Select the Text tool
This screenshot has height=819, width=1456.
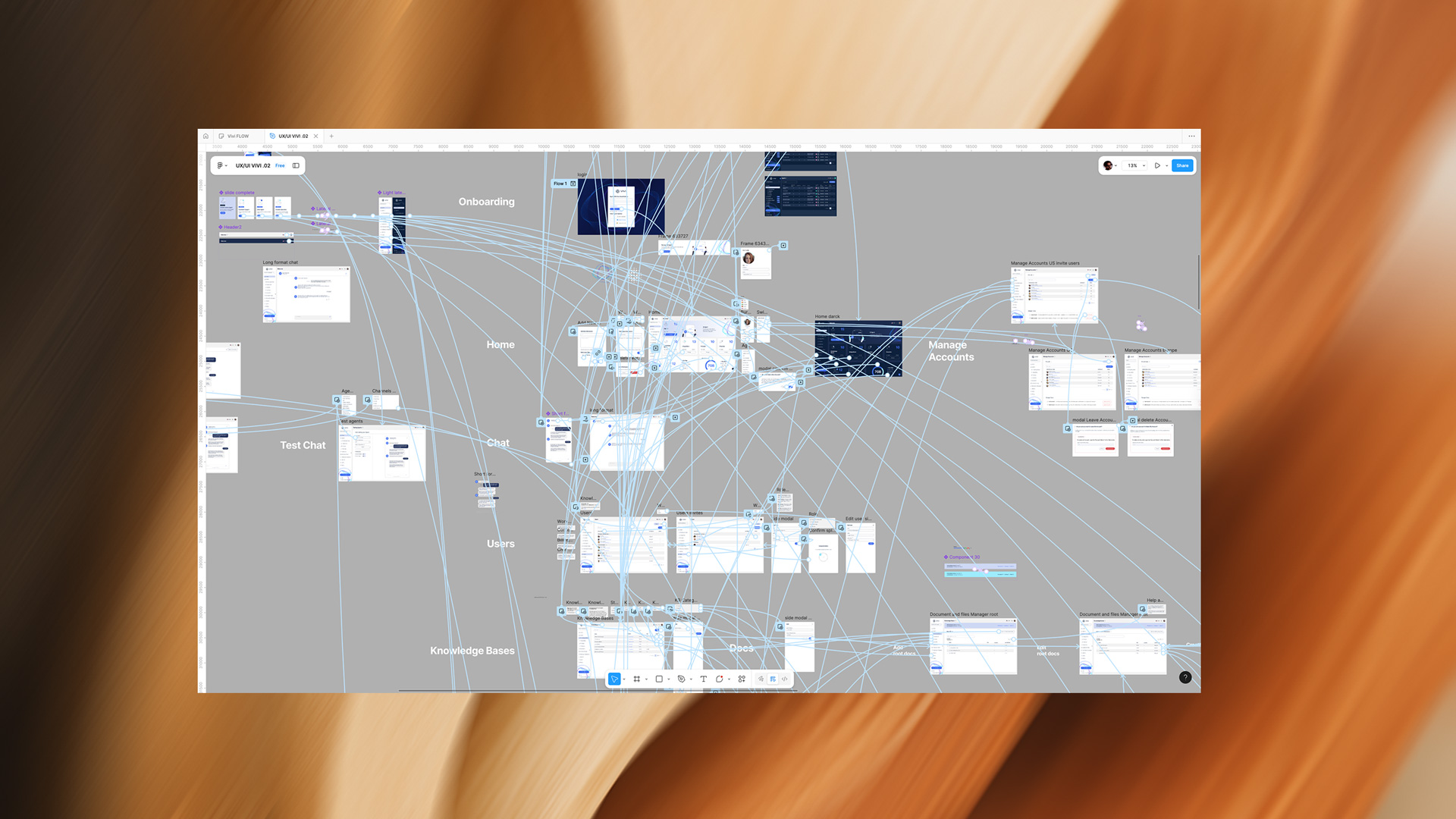703,679
